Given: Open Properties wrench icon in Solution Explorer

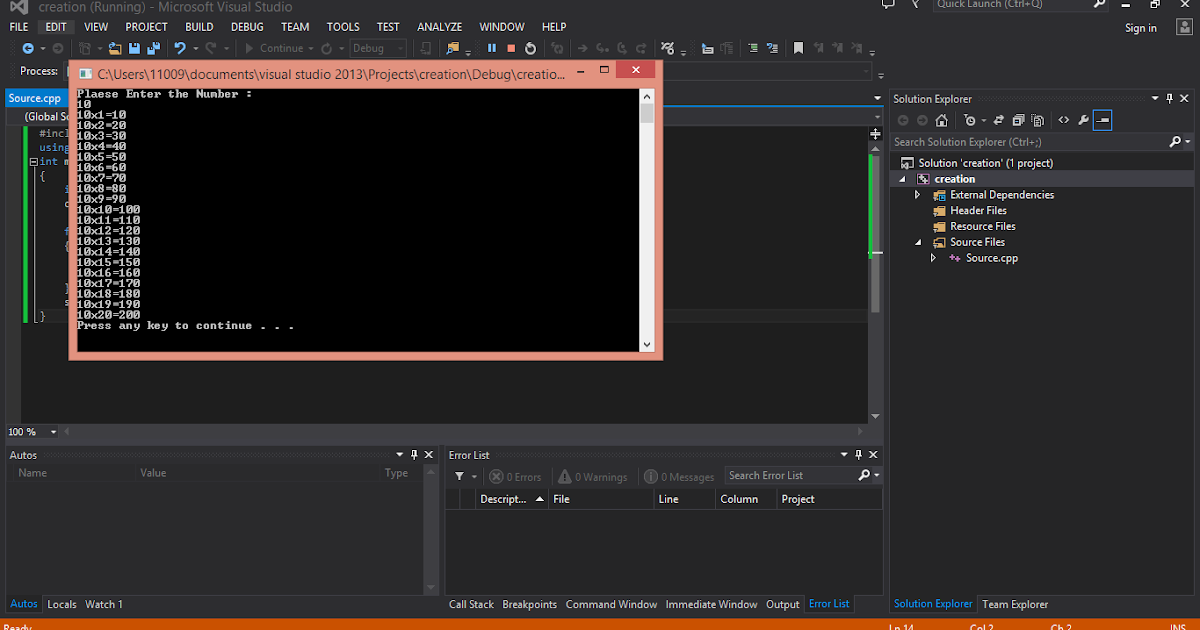Looking at the screenshot, I should pos(1083,120).
